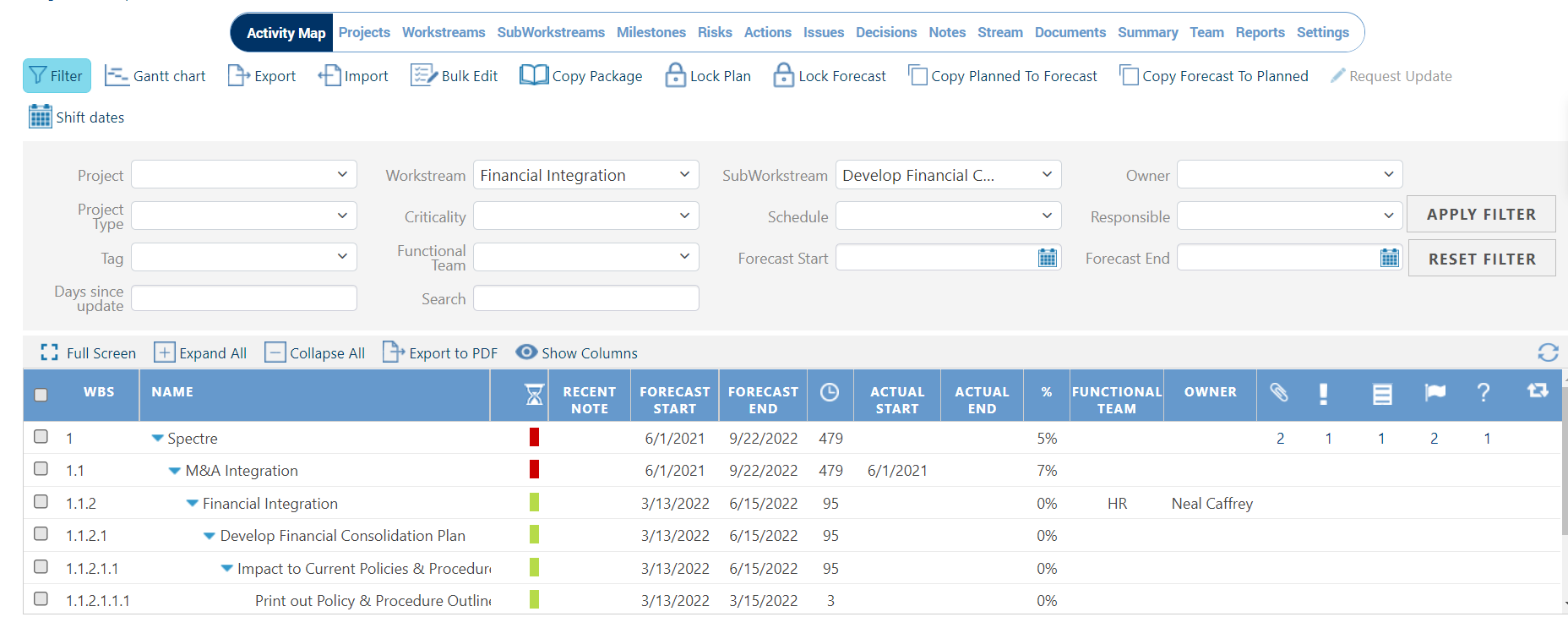Click the exclamation risks column header

click(x=1323, y=394)
